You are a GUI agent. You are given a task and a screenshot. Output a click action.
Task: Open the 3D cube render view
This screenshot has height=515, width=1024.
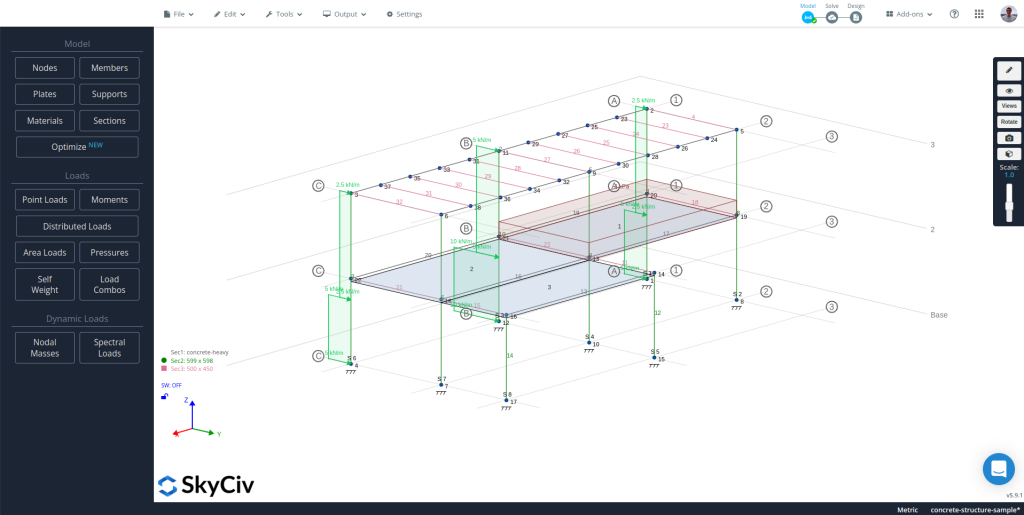(1009, 153)
